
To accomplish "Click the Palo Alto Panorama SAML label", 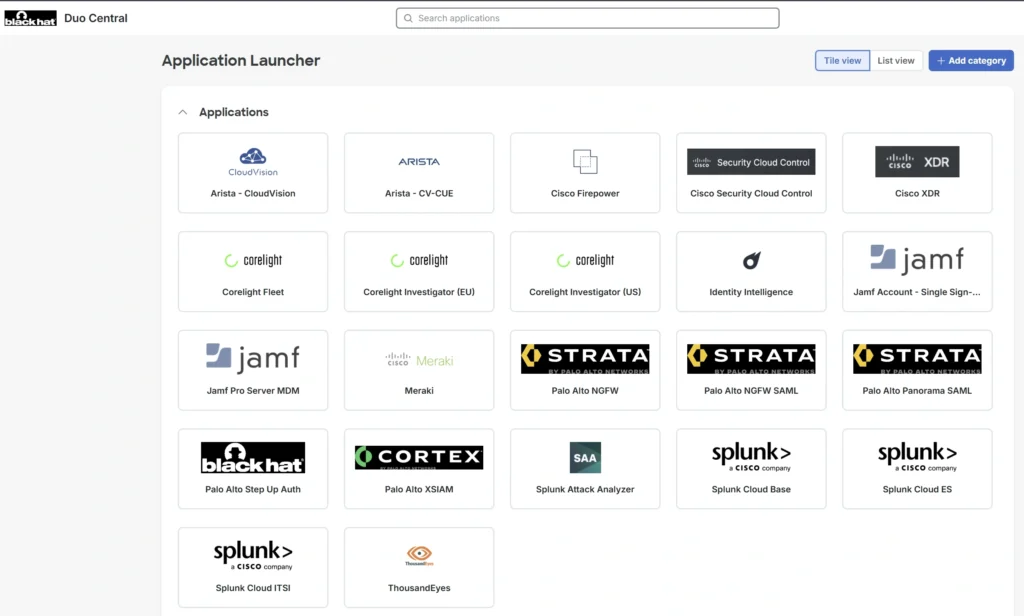I will click(917, 391).
